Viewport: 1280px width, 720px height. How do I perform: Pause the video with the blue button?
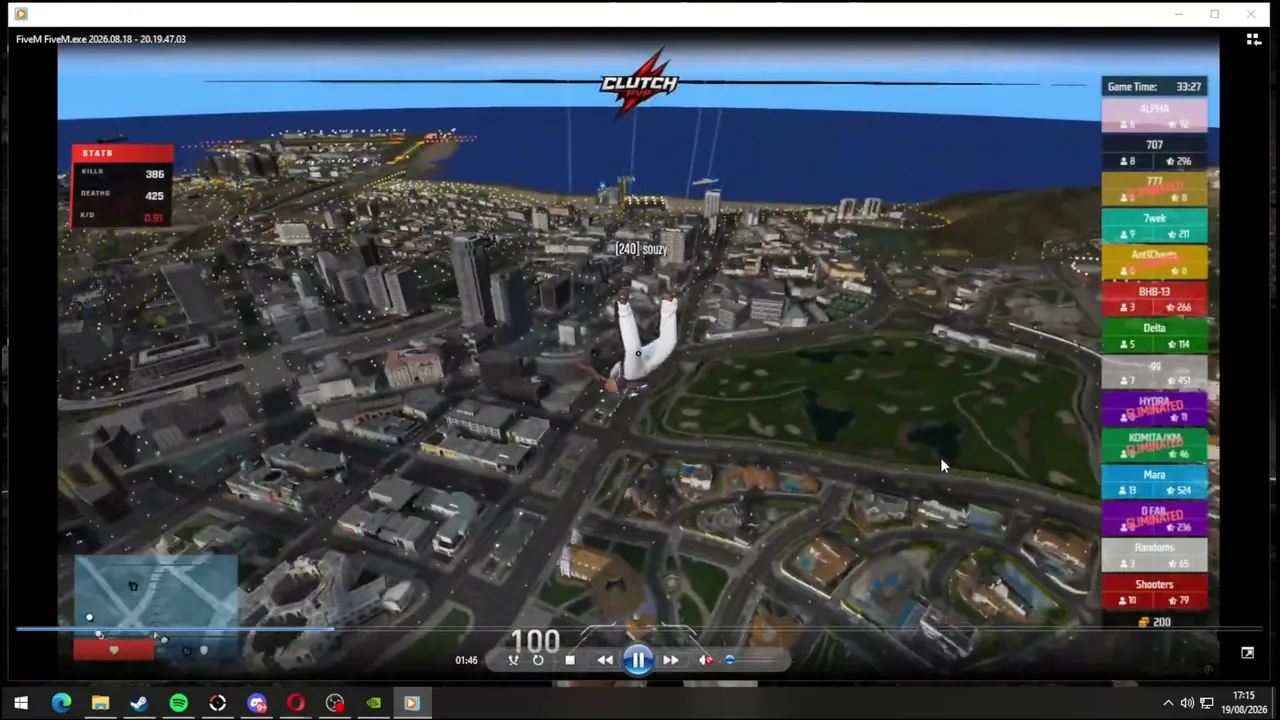[x=638, y=660]
